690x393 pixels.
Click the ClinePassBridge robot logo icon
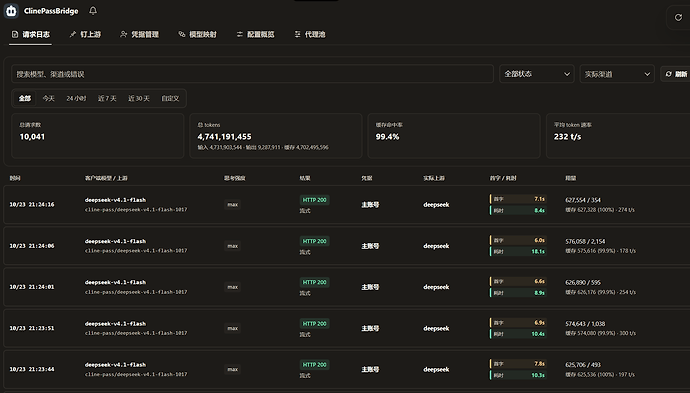coord(11,11)
